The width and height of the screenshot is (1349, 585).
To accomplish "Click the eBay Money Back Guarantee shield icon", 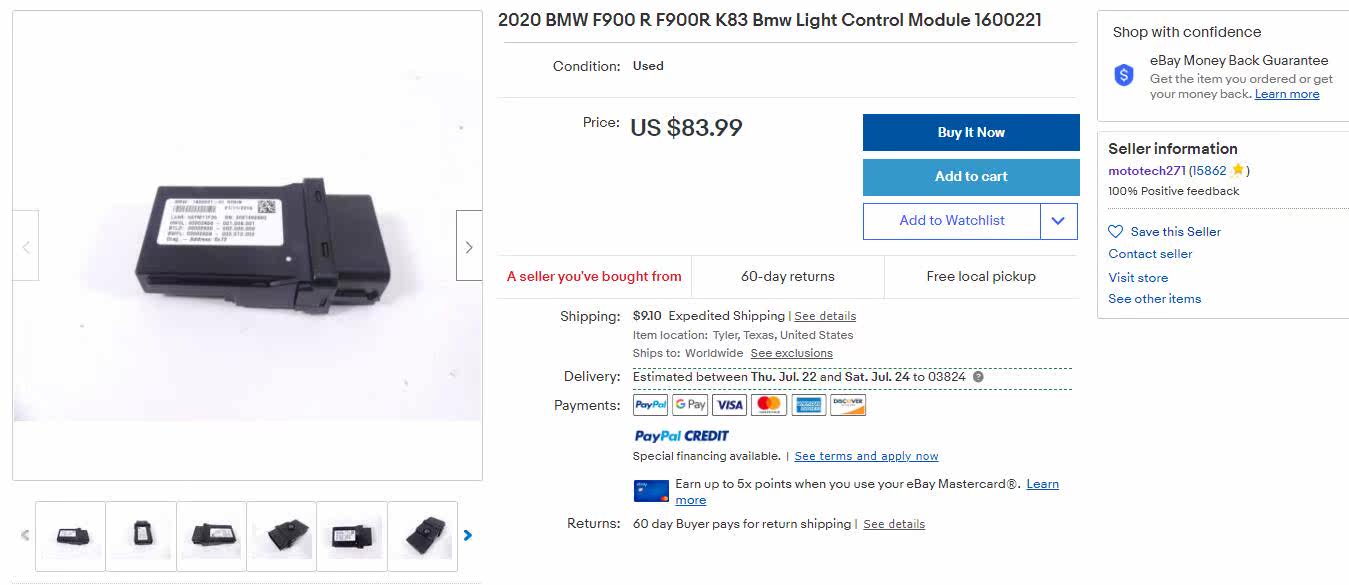I will (1124, 75).
